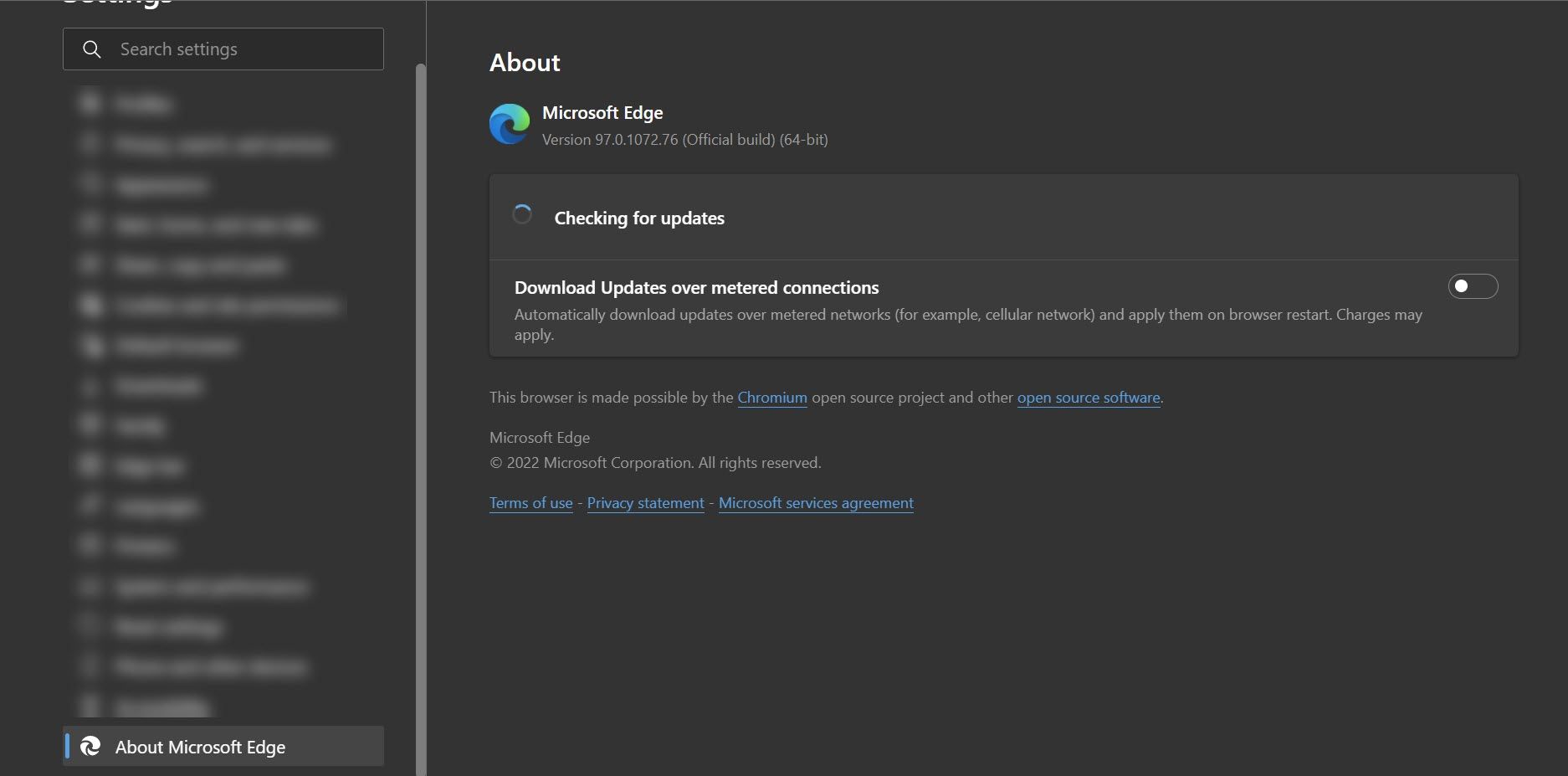Enable Download Updates over metered connections

point(1473,286)
